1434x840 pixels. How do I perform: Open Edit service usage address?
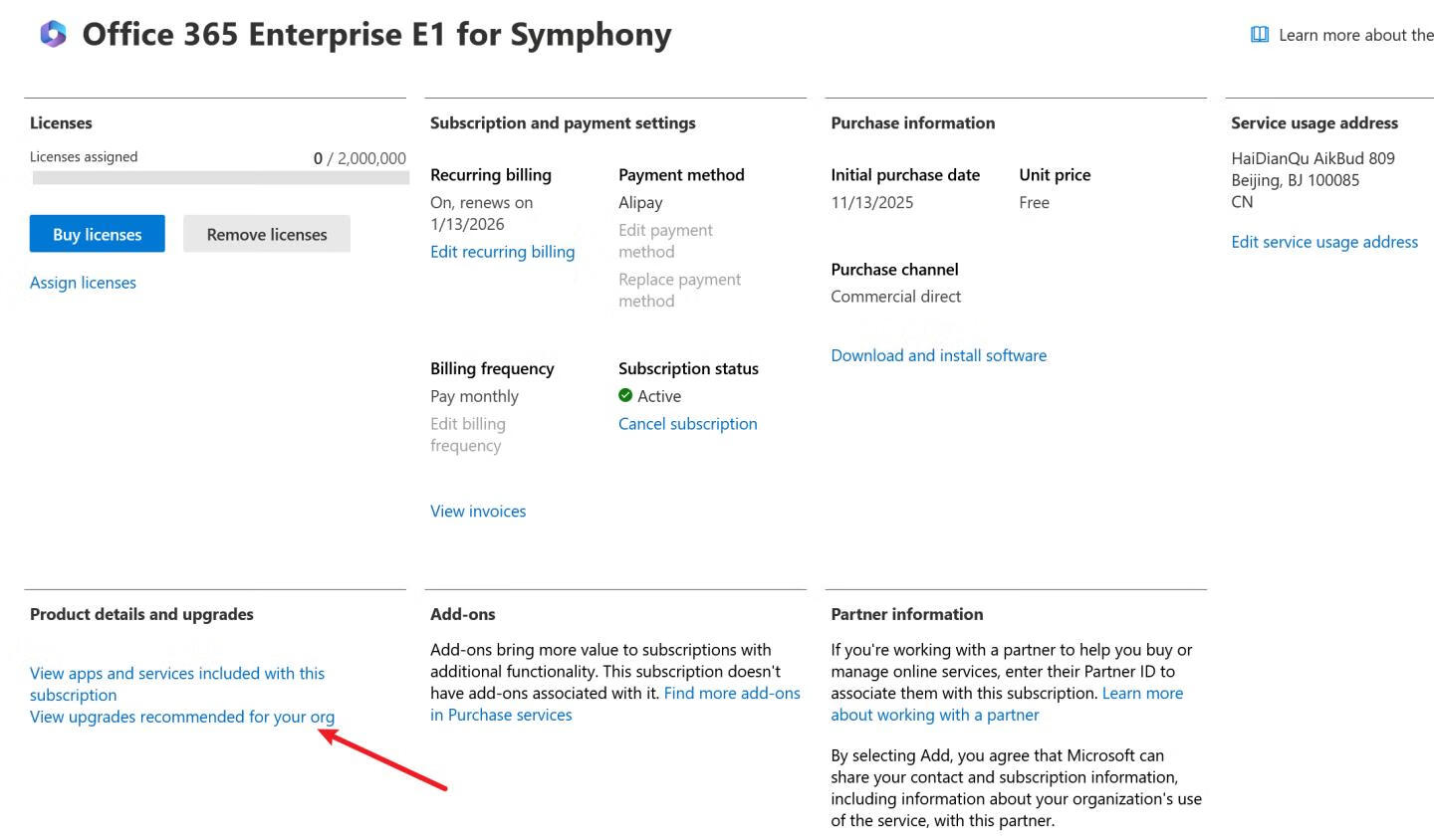pyautogui.click(x=1323, y=242)
